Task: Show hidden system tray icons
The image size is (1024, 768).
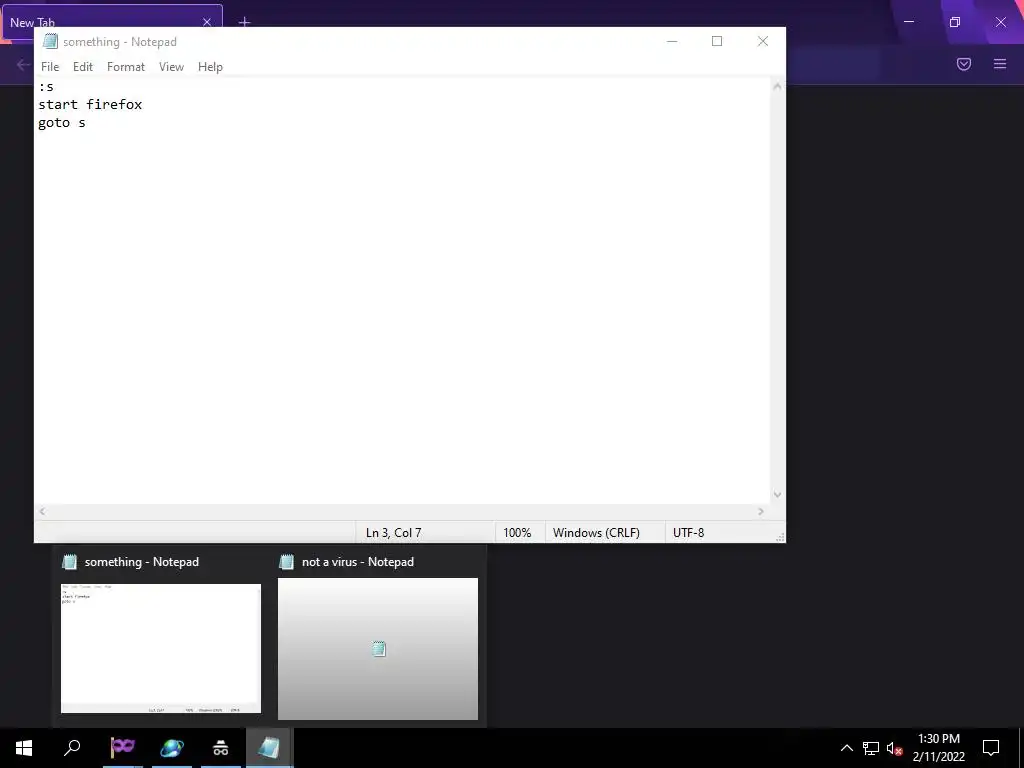Action: [846, 748]
